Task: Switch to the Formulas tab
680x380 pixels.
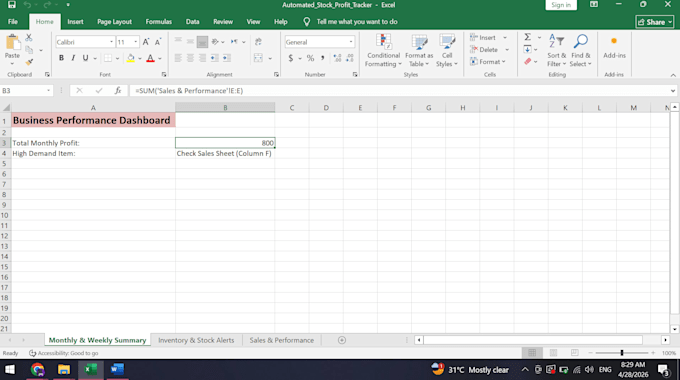Action: 159,22
